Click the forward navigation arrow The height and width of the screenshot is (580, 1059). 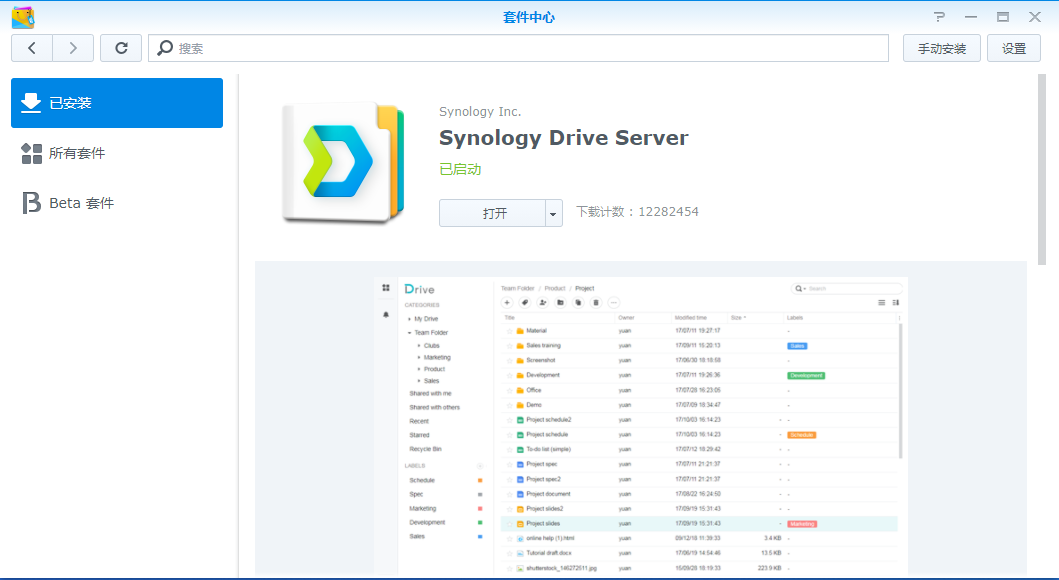tap(73, 48)
